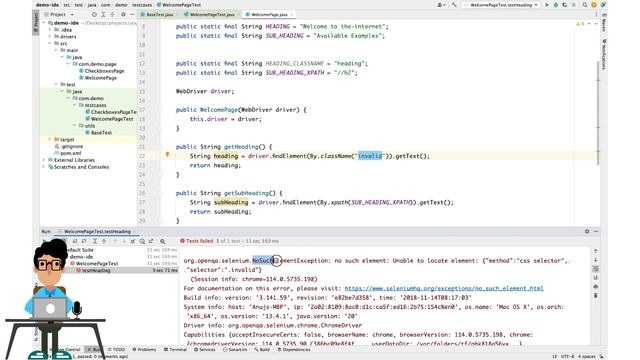Expand all test results in Run toolbar
Viewport: 640px width, 360px height.
tap(95, 241)
